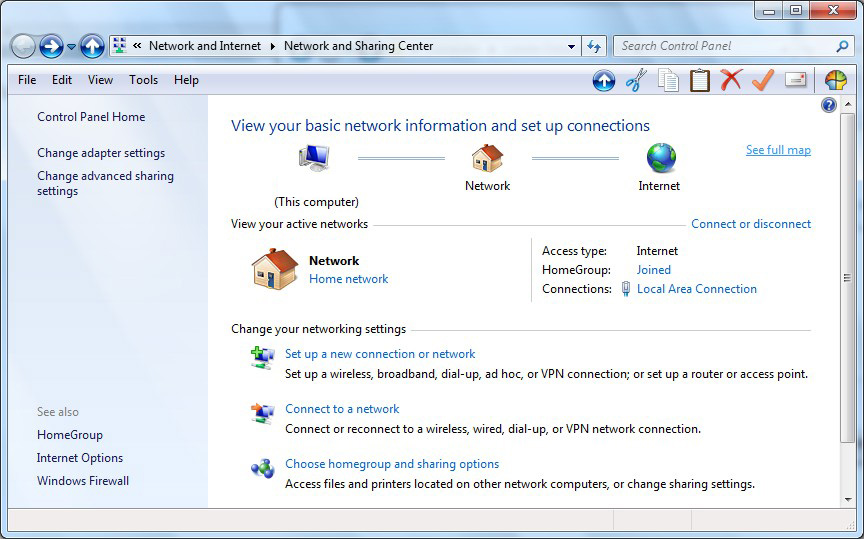Click the Local Area Connection link
The height and width of the screenshot is (539, 864).
coord(696,289)
